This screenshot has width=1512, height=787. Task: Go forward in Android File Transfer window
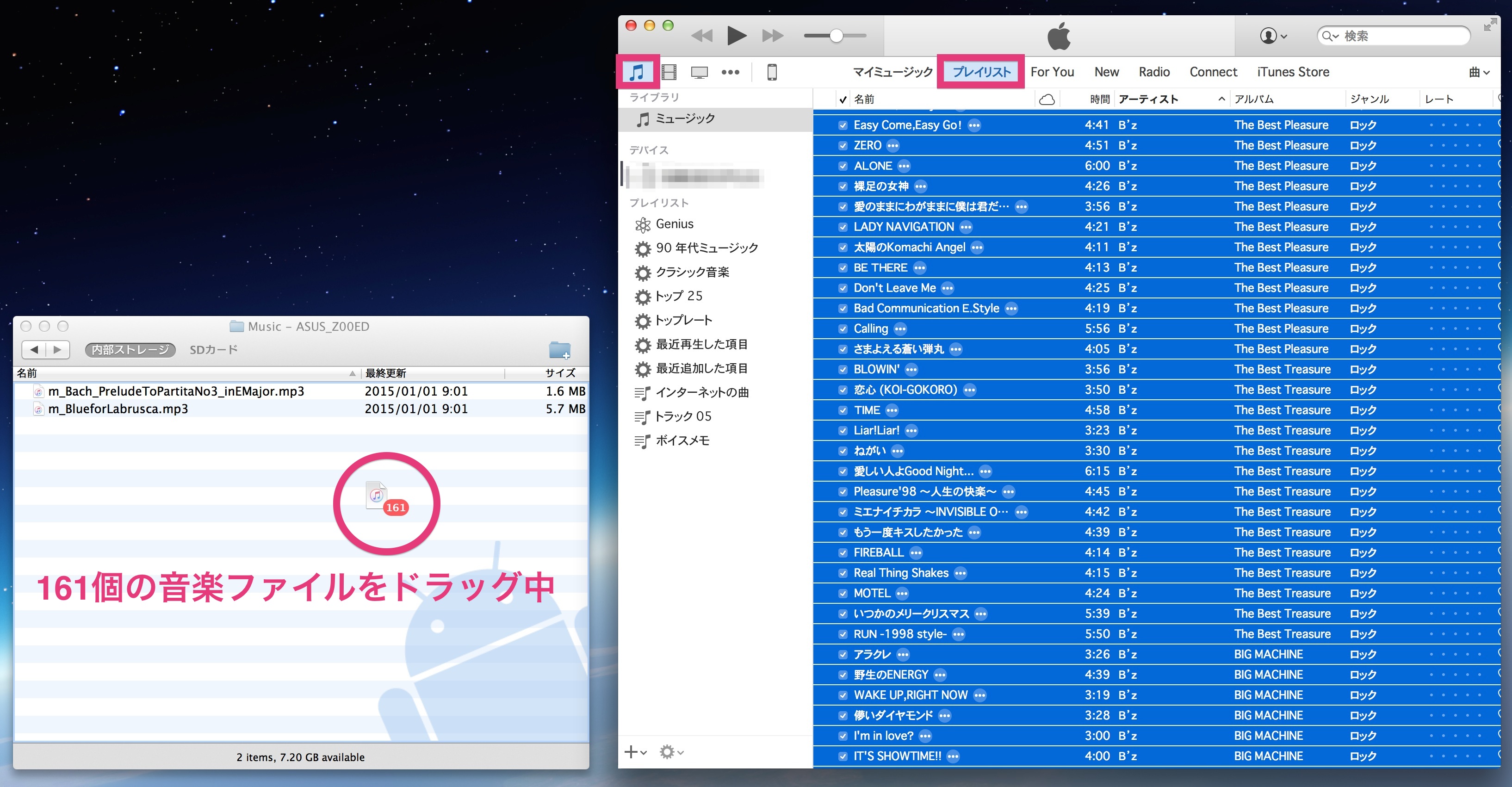[x=57, y=350]
